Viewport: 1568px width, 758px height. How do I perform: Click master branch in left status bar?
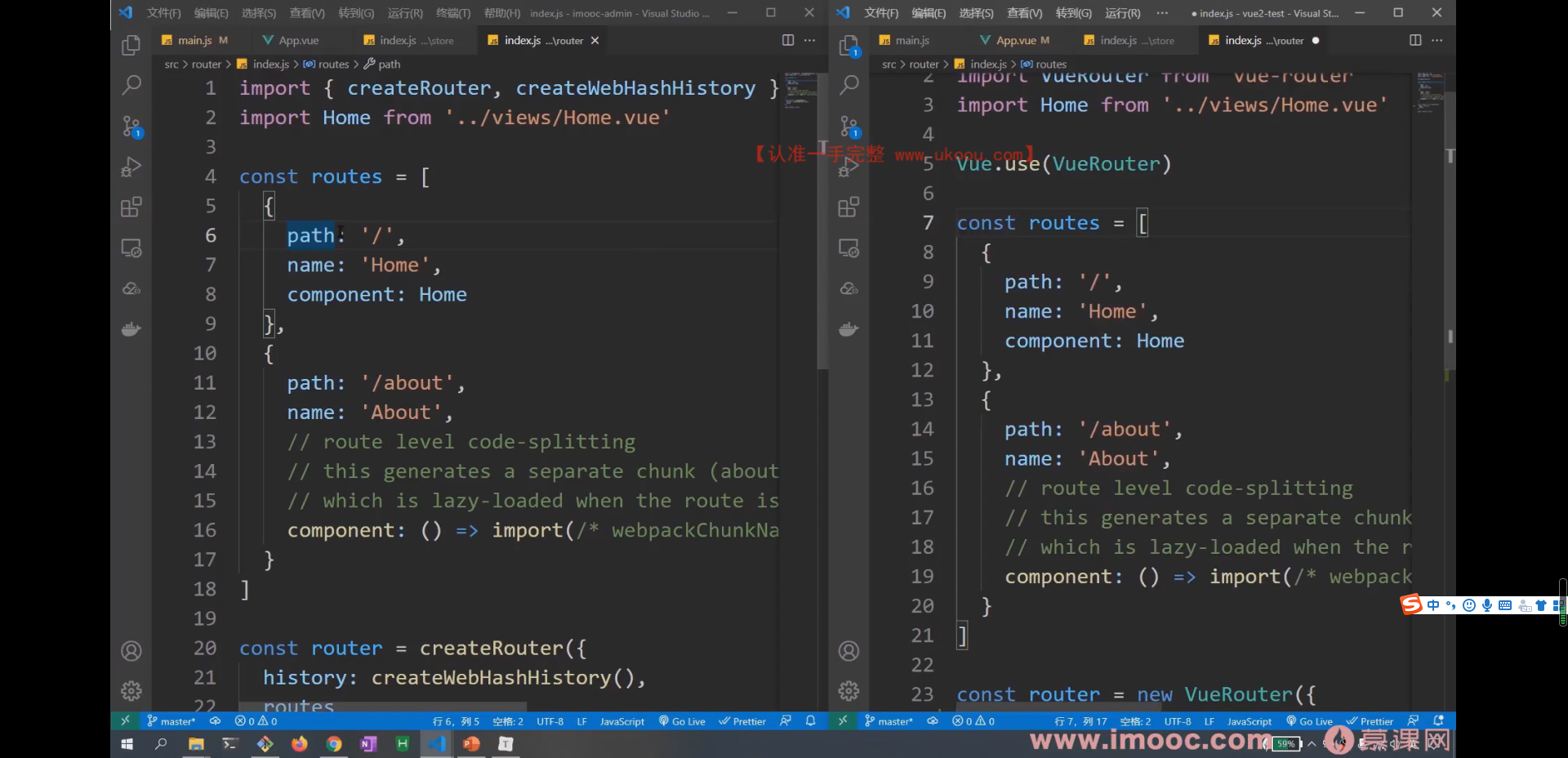pos(171,721)
